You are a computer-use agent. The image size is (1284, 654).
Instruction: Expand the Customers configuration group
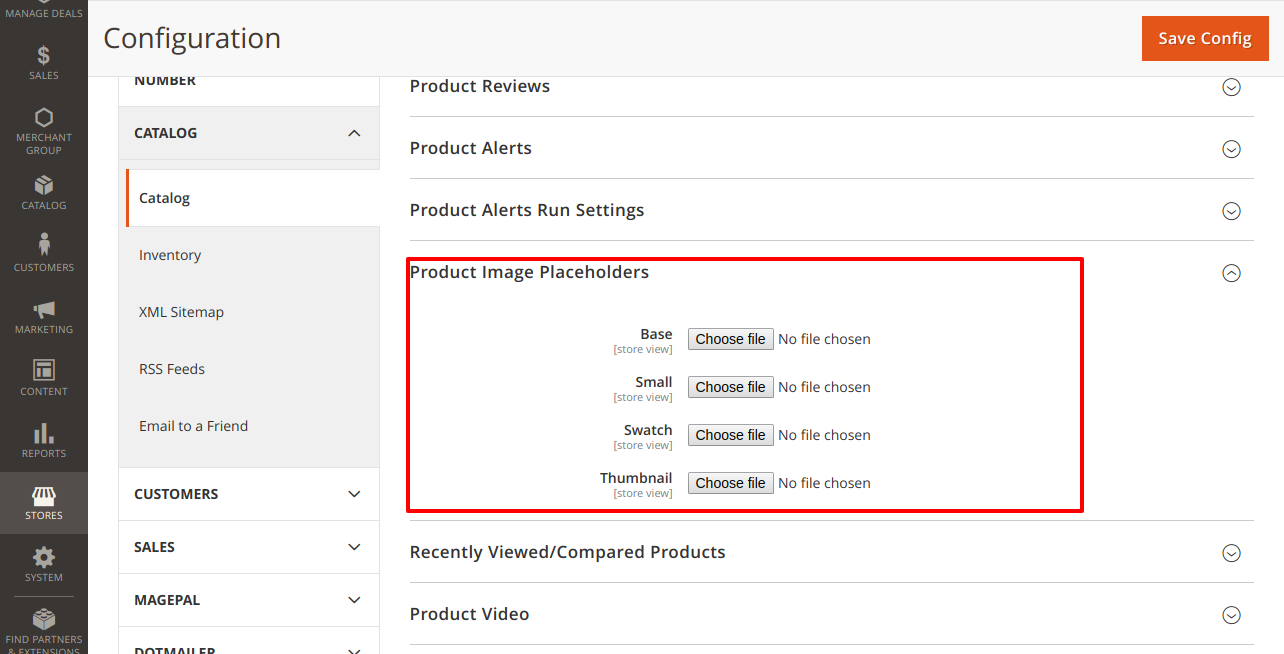tap(249, 494)
